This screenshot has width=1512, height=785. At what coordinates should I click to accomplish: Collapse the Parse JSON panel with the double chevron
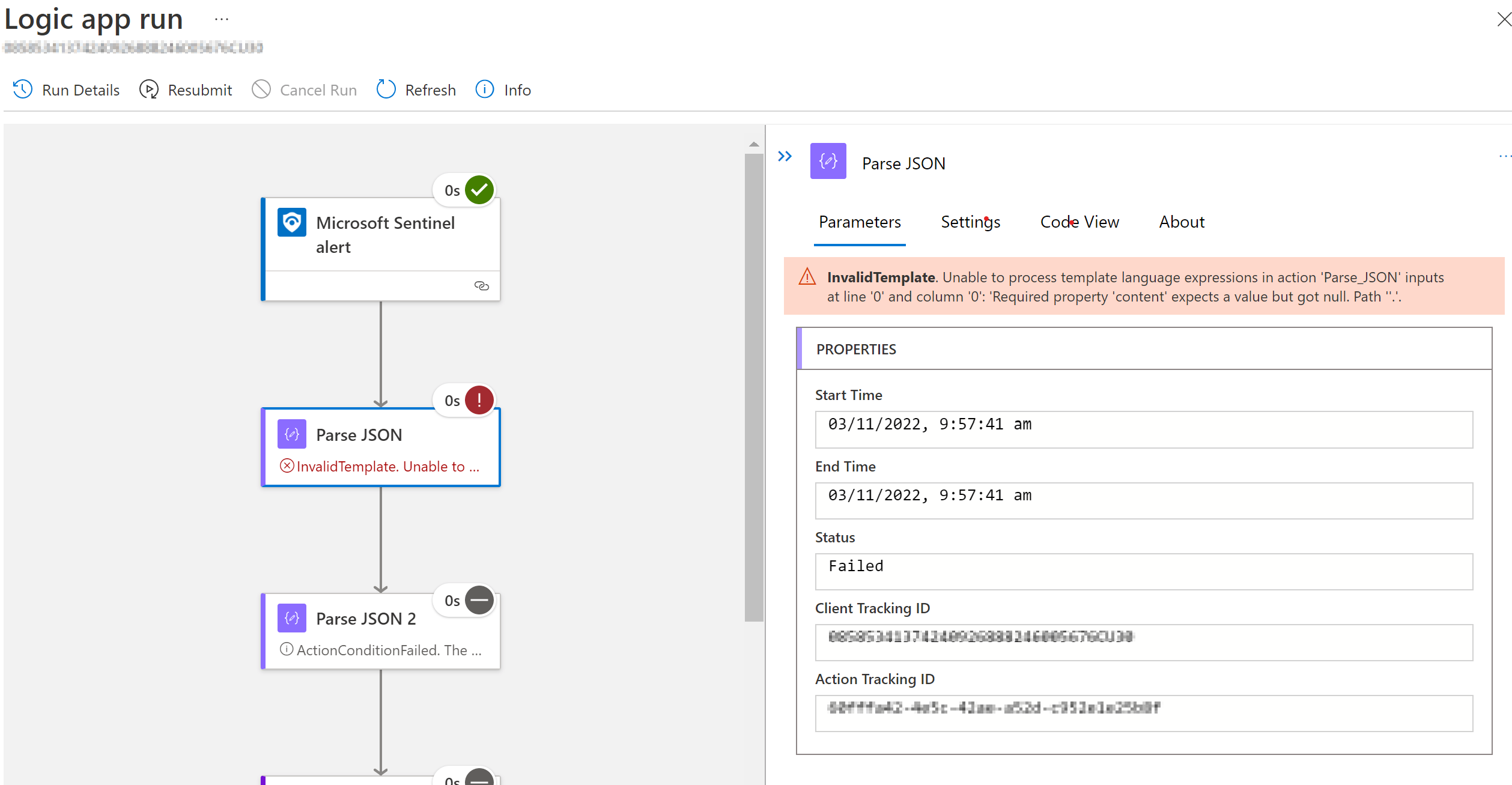point(785,156)
